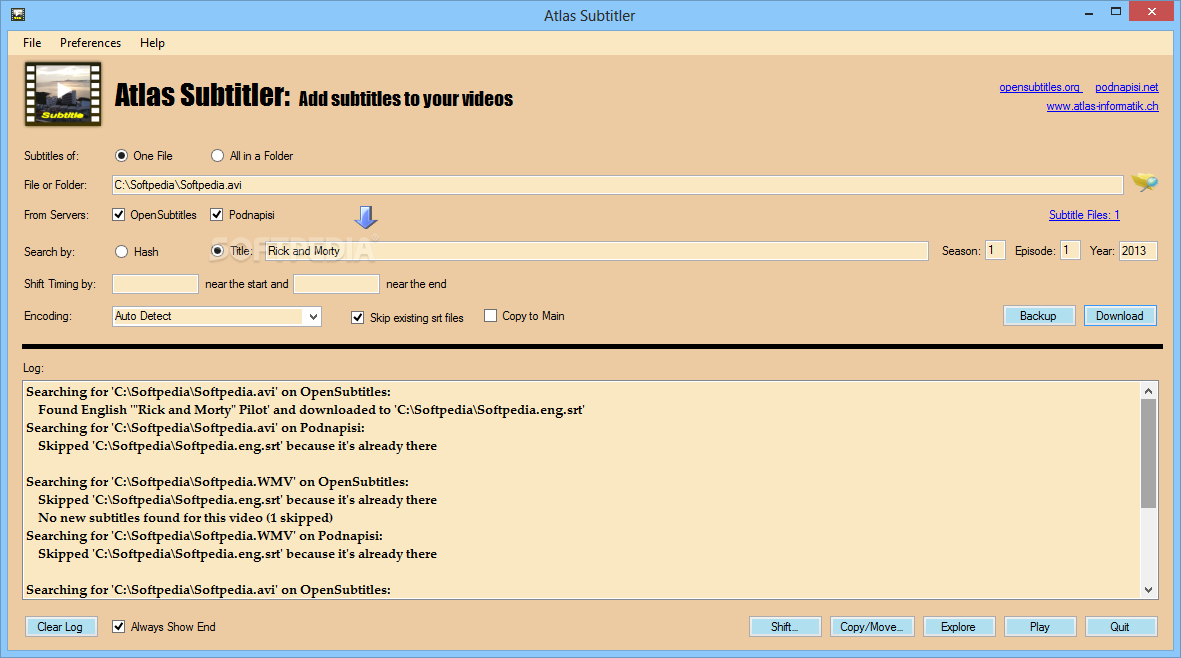Open the Encoding Auto Detect dropdown
This screenshot has height=658, width=1181.
217,316
